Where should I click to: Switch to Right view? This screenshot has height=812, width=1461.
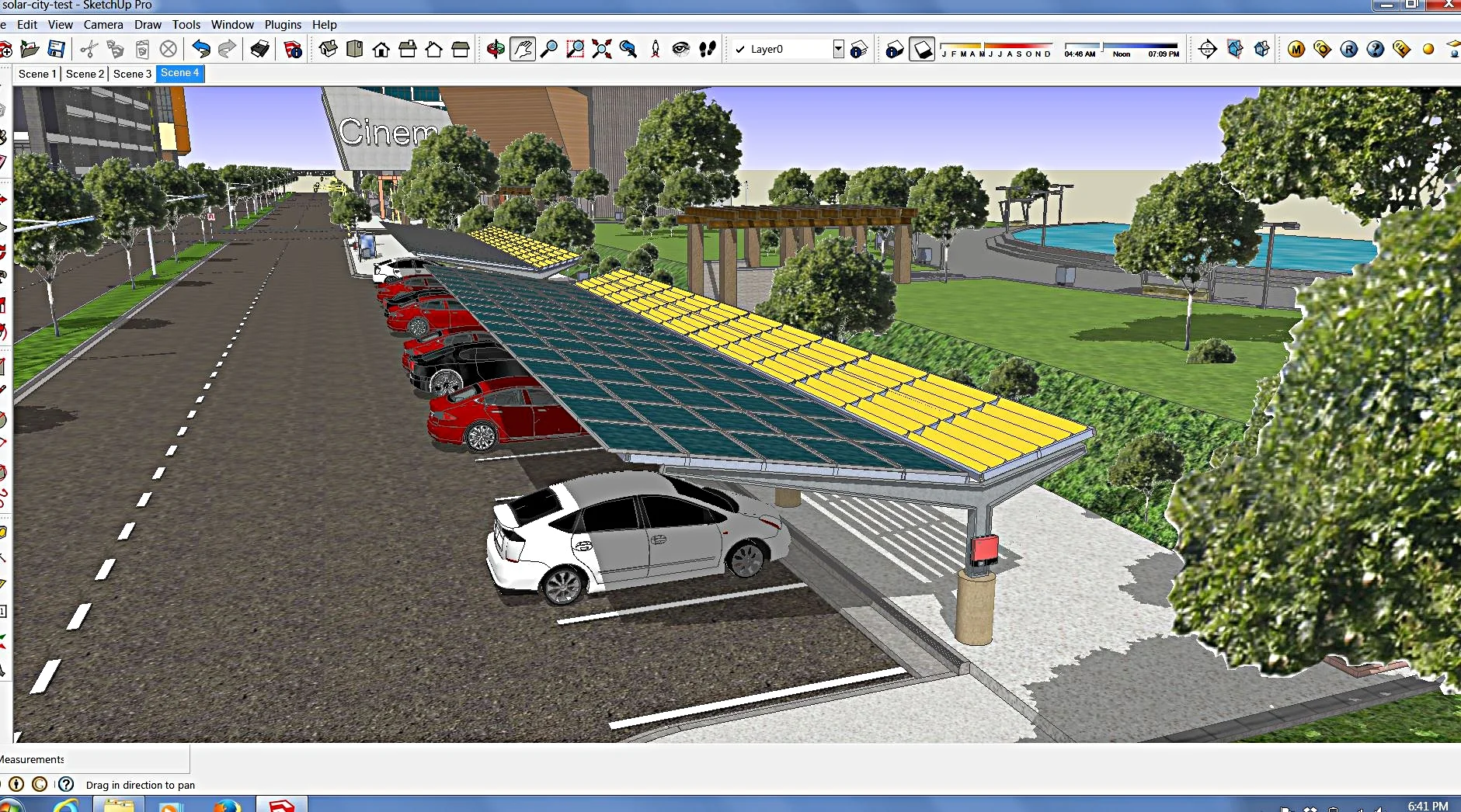click(408, 49)
